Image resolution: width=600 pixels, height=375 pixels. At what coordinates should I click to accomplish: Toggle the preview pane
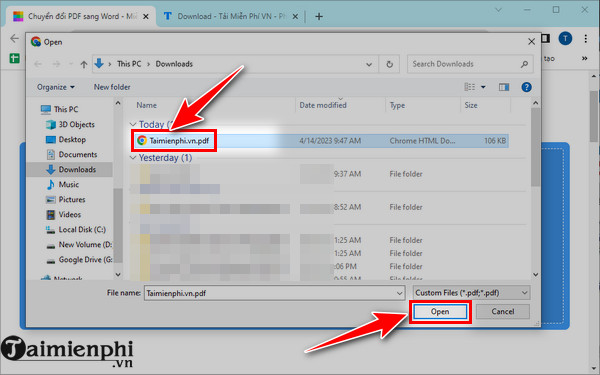504,87
